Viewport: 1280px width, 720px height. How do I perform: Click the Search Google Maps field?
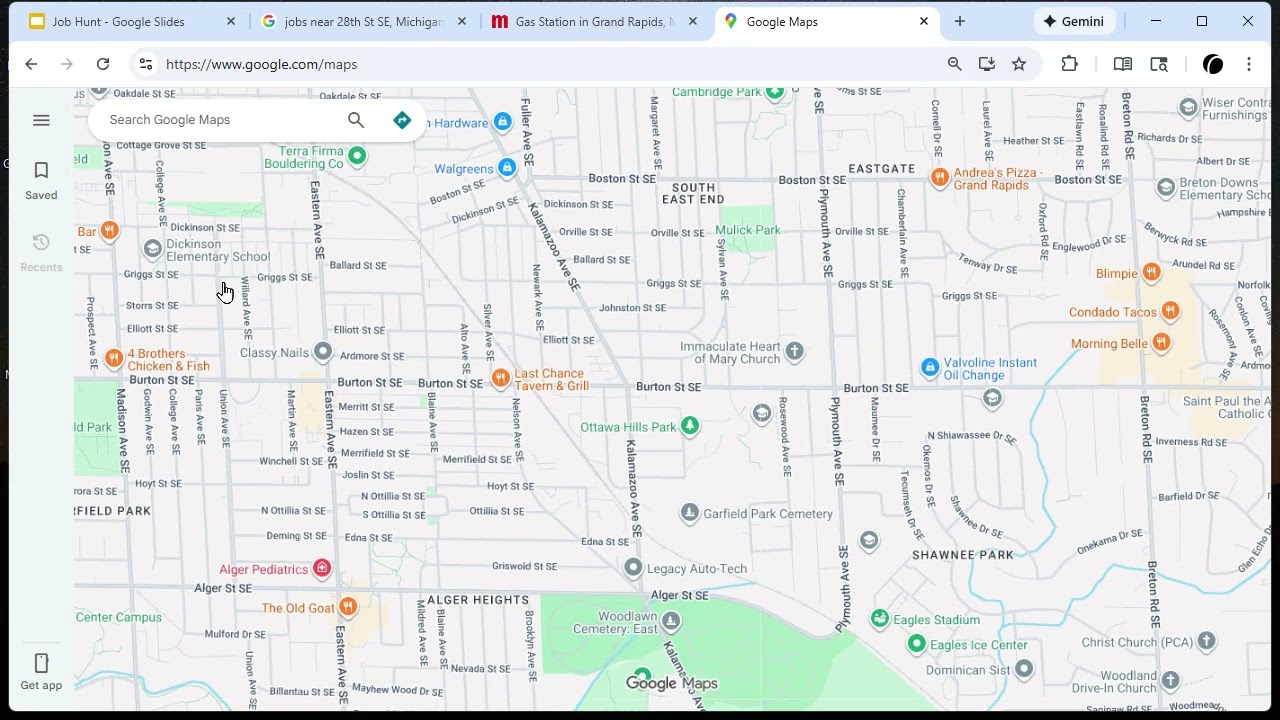click(x=220, y=120)
